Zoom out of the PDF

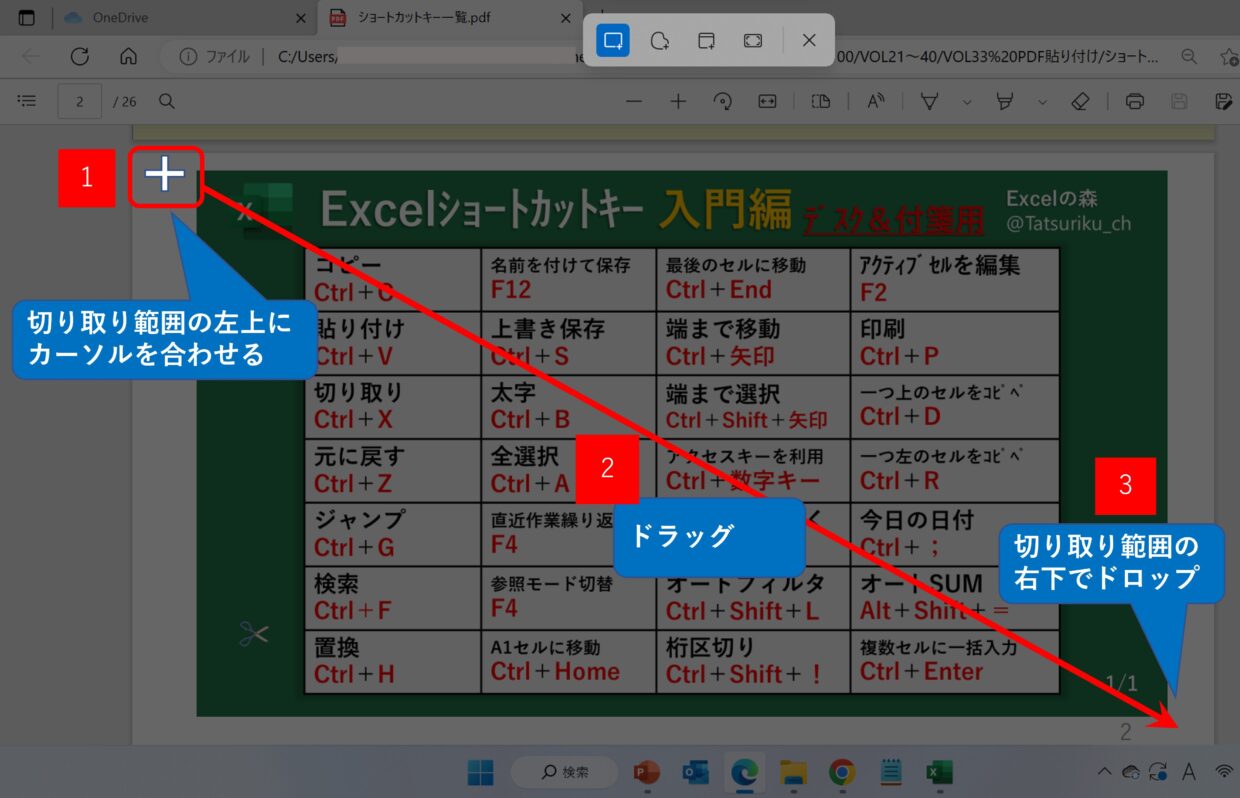[x=633, y=101]
